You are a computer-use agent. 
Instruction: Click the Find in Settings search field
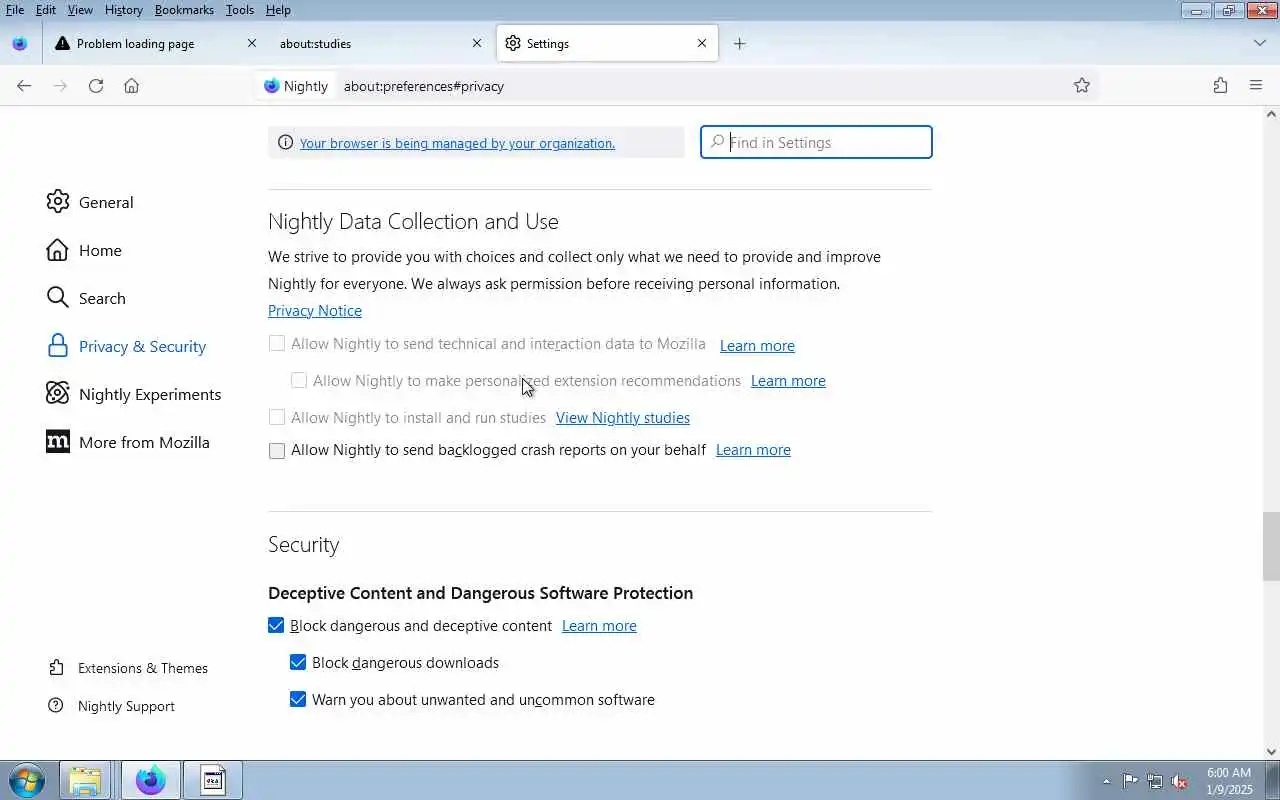click(x=816, y=142)
